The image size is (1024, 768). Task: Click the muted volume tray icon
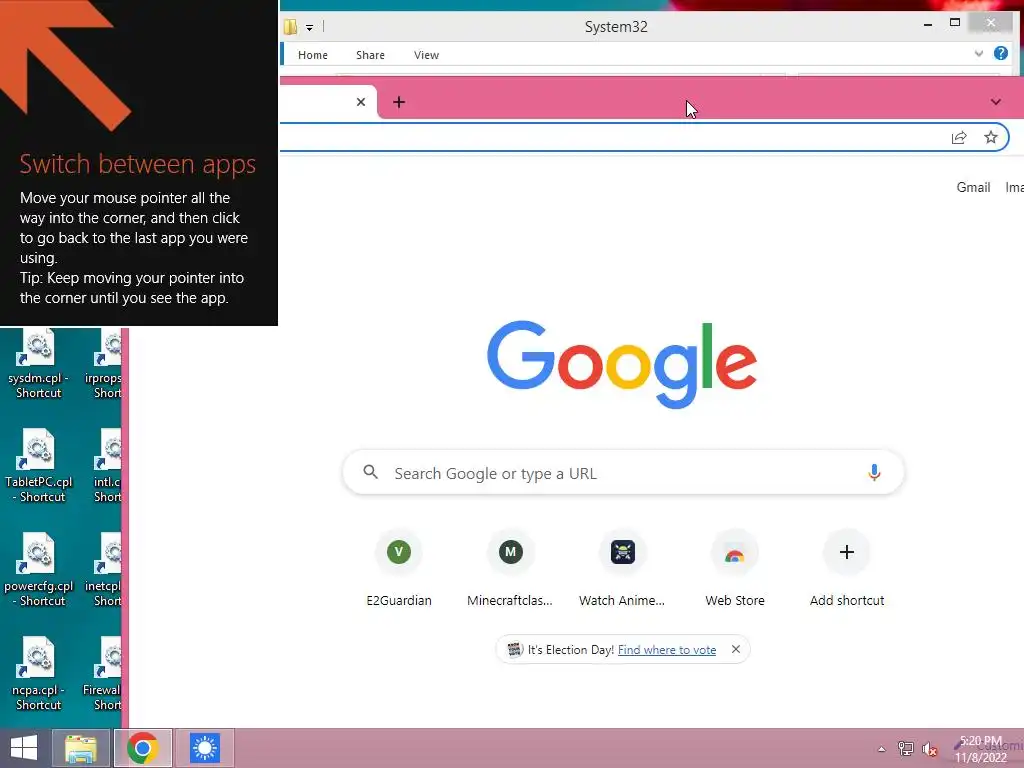click(x=930, y=749)
